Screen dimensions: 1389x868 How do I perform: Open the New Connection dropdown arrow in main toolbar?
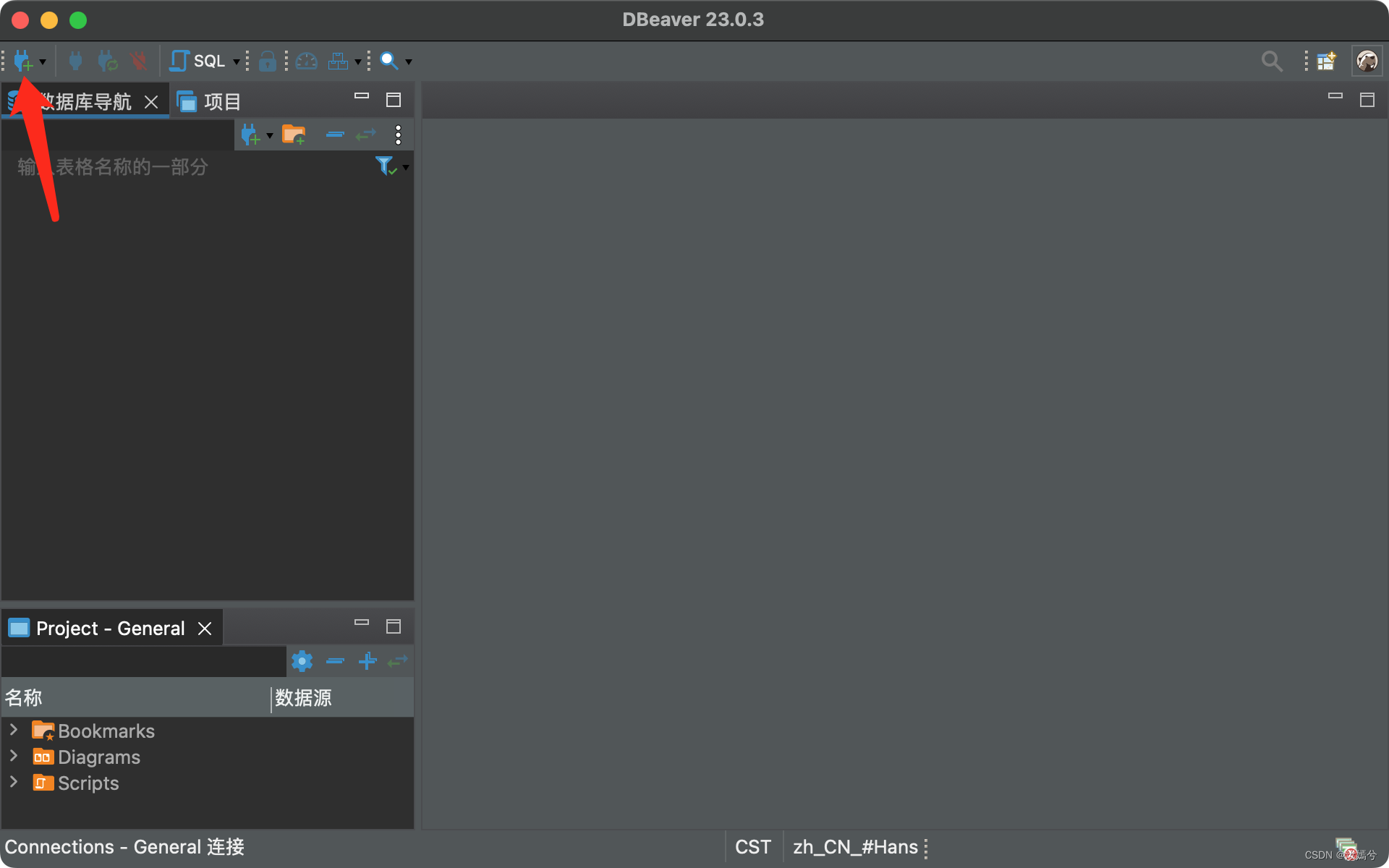pos(43,61)
